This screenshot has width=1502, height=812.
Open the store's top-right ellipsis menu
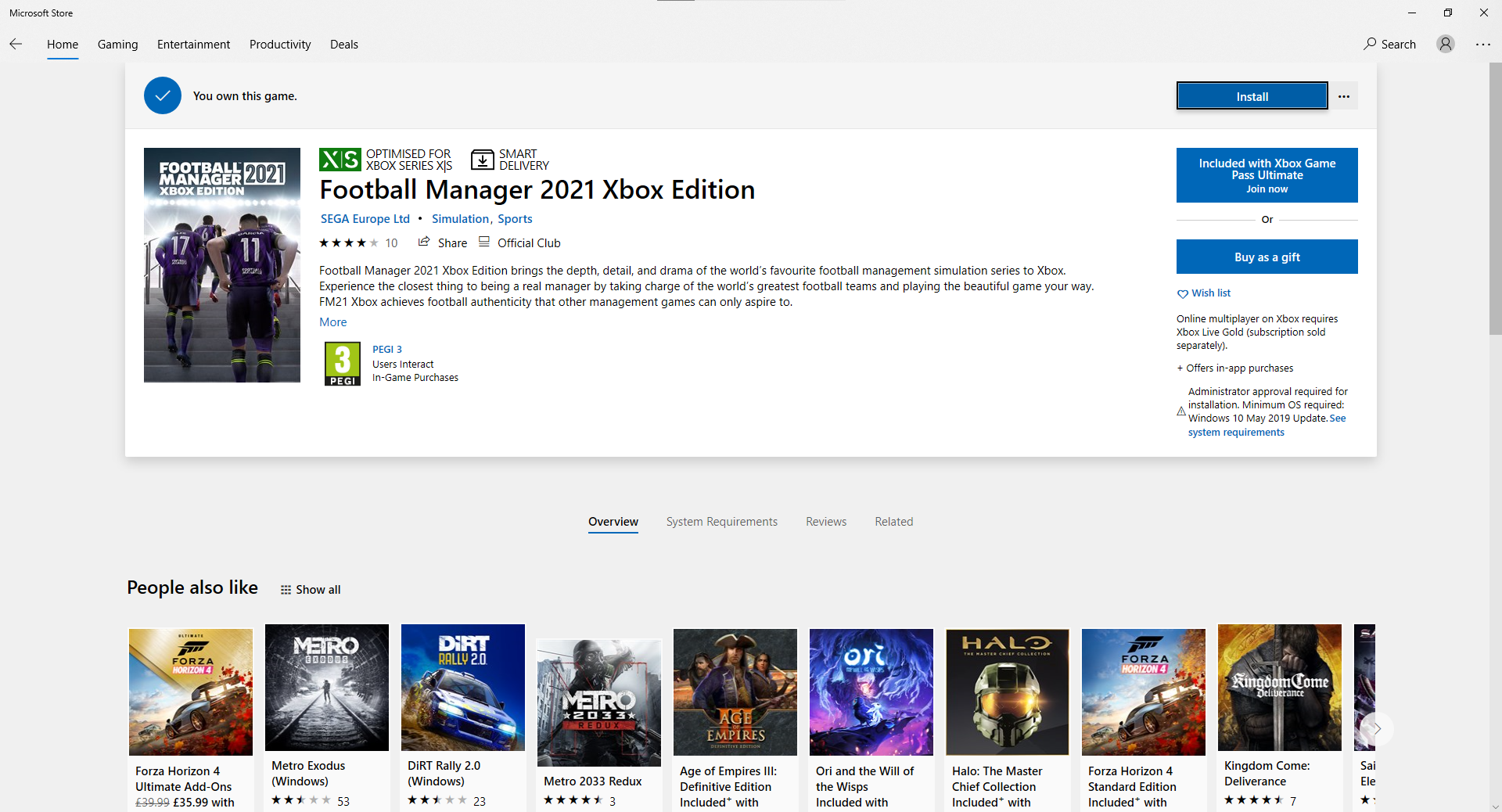(x=1483, y=45)
